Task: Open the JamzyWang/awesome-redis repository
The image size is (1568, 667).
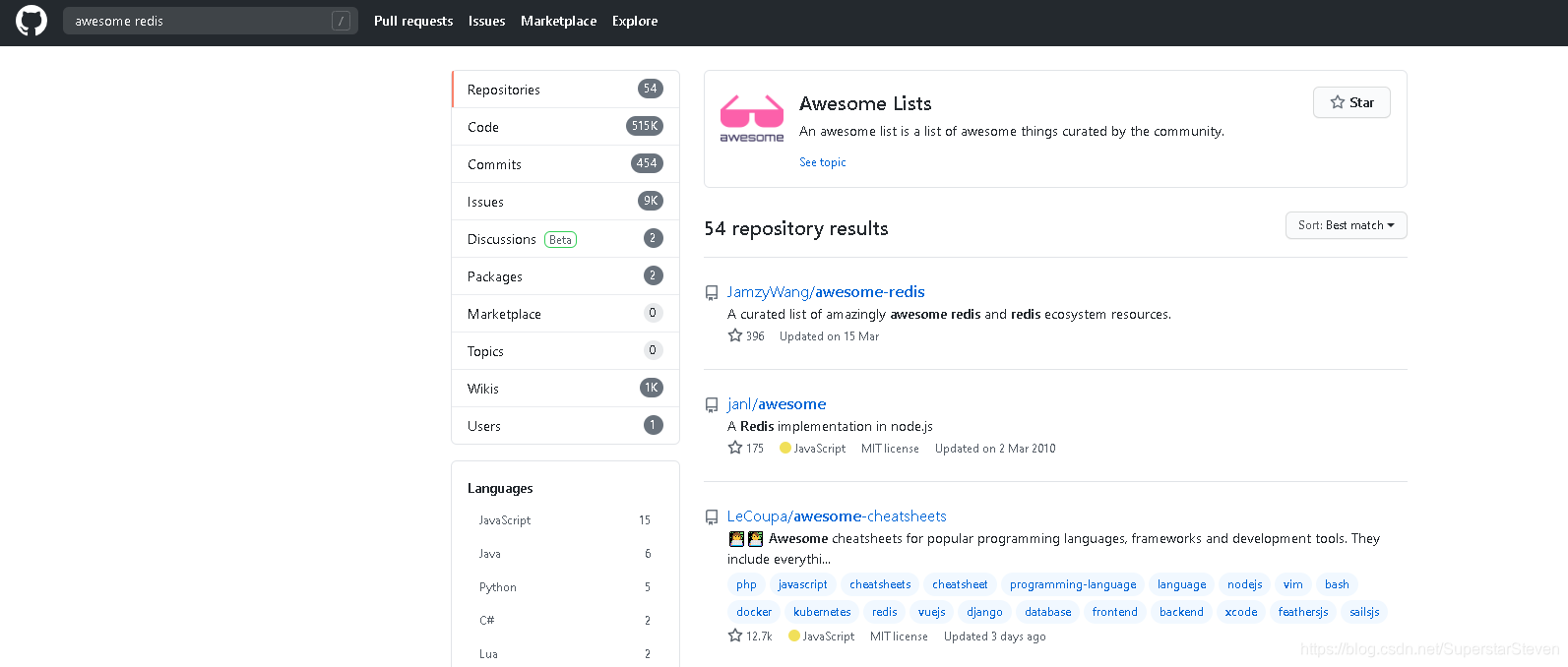Action: point(826,292)
